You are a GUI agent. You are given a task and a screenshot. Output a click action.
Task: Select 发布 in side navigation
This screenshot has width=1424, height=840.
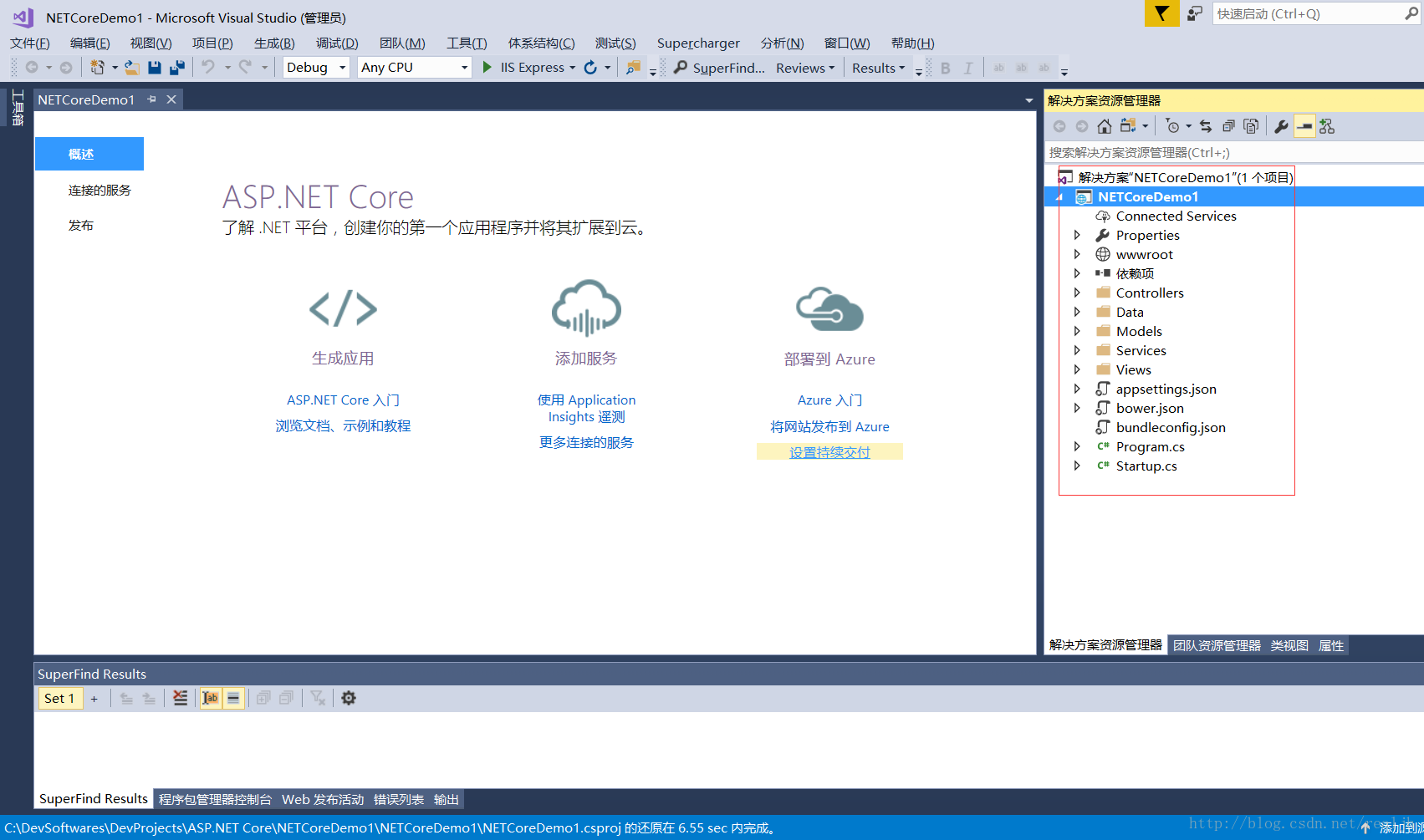(x=81, y=225)
